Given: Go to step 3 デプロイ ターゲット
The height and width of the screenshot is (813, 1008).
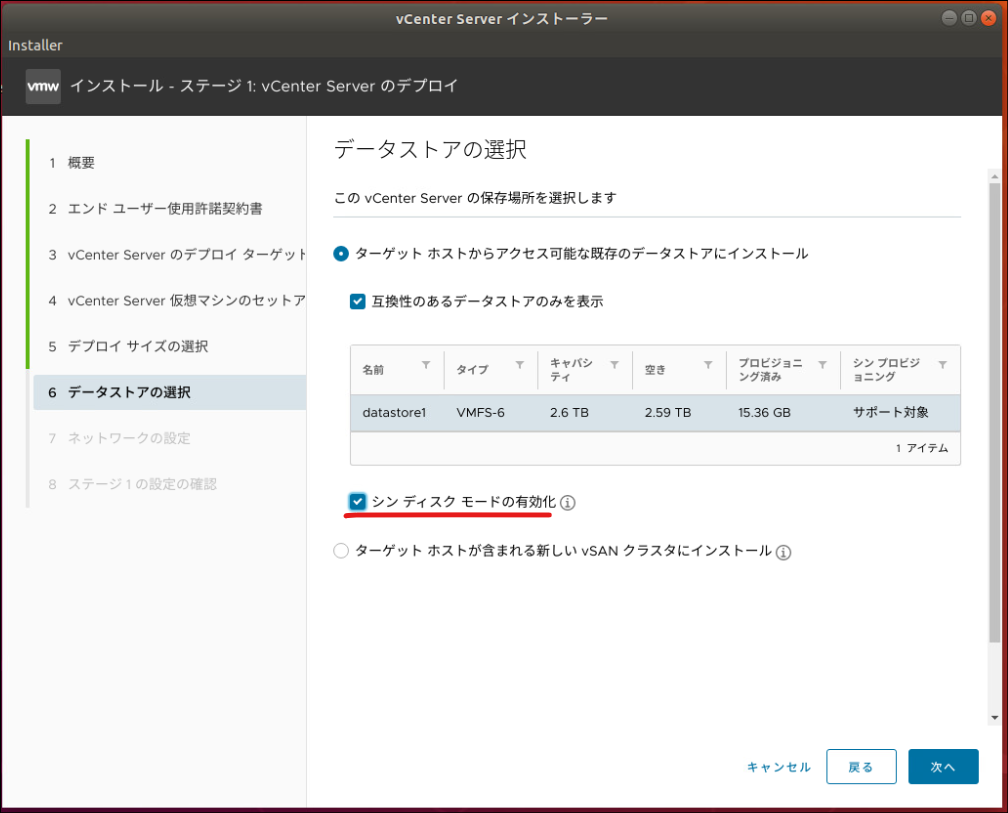Looking at the screenshot, I should [176, 255].
